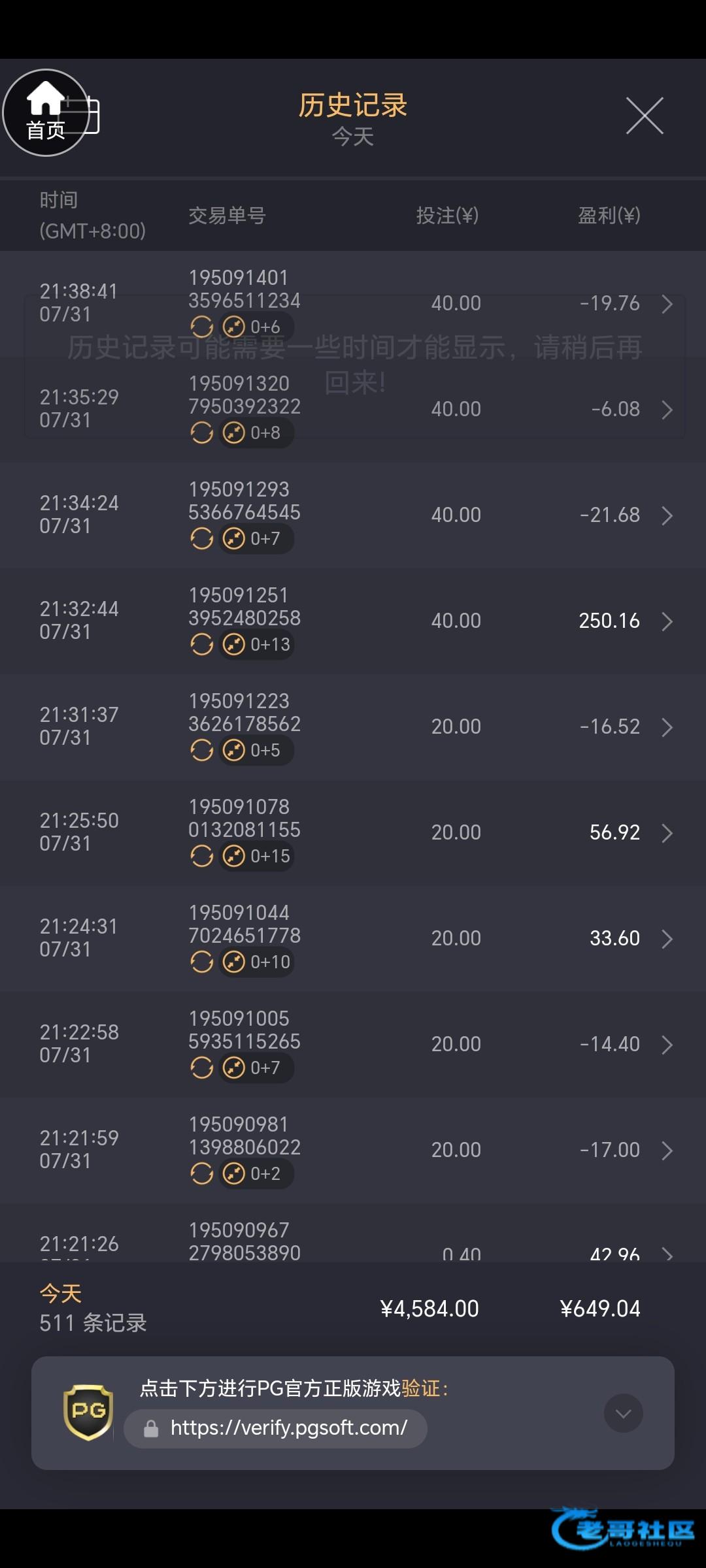Click the 0+8 feature badge icon
The image size is (706, 1568).
tap(234, 433)
